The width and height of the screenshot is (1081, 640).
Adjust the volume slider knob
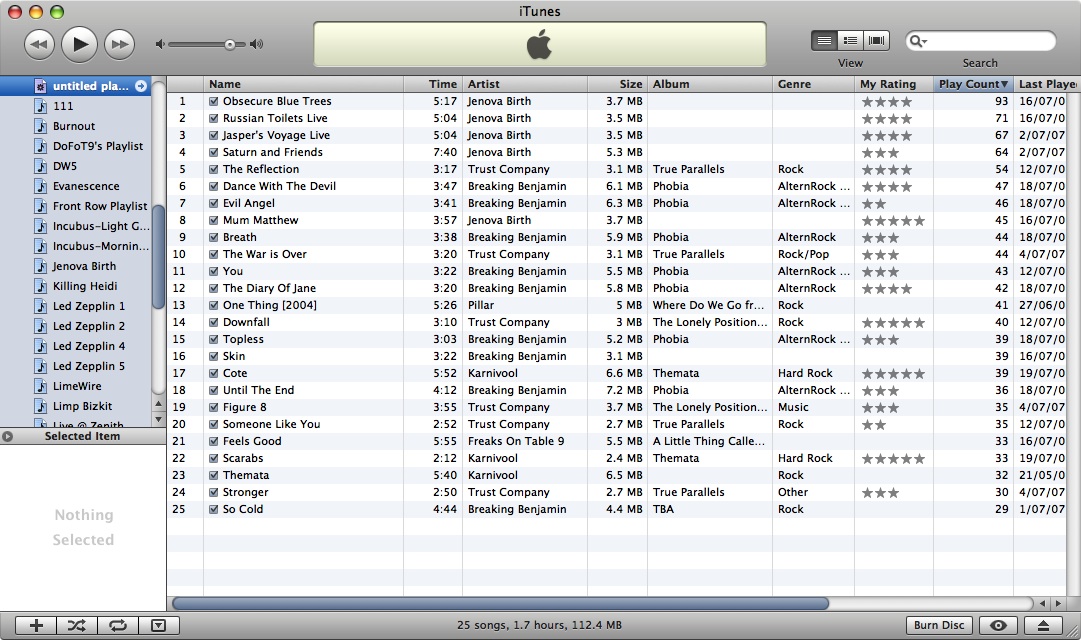(230, 44)
